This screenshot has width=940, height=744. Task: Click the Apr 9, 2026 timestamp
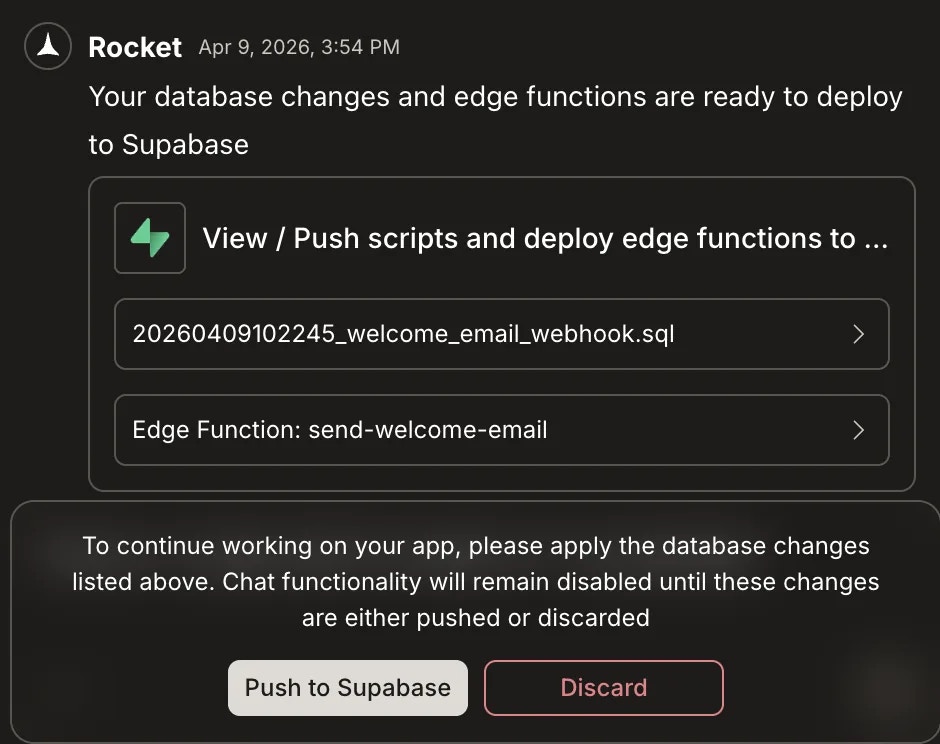[299, 47]
